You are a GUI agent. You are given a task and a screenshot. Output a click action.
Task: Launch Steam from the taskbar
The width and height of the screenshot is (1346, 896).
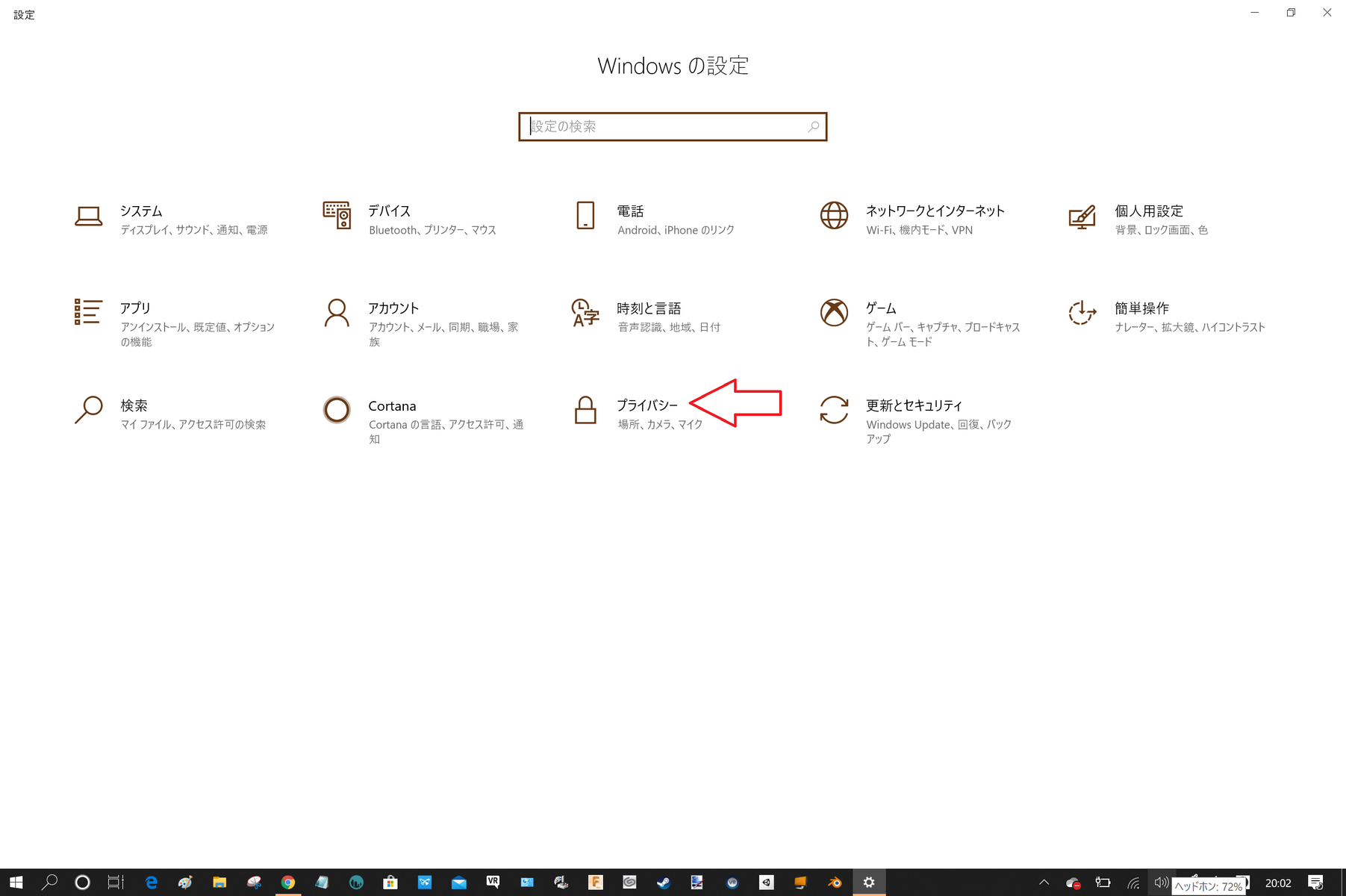click(663, 883)
